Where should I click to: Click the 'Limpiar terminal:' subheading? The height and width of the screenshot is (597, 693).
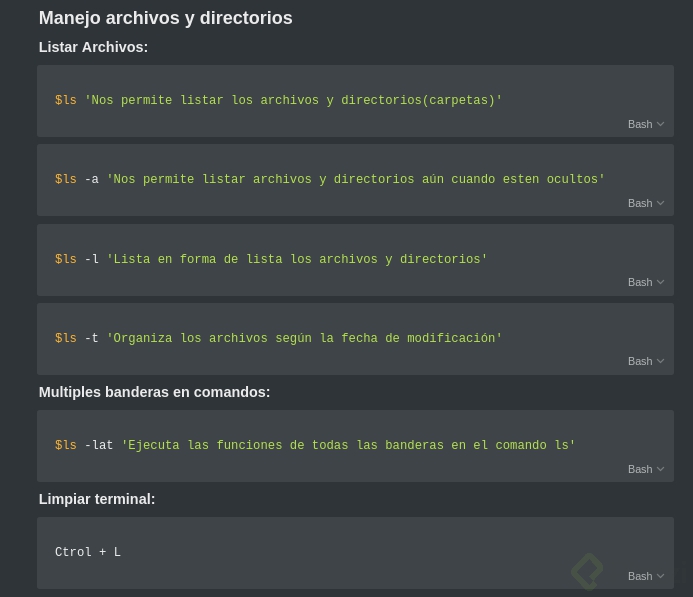[97, 499]
